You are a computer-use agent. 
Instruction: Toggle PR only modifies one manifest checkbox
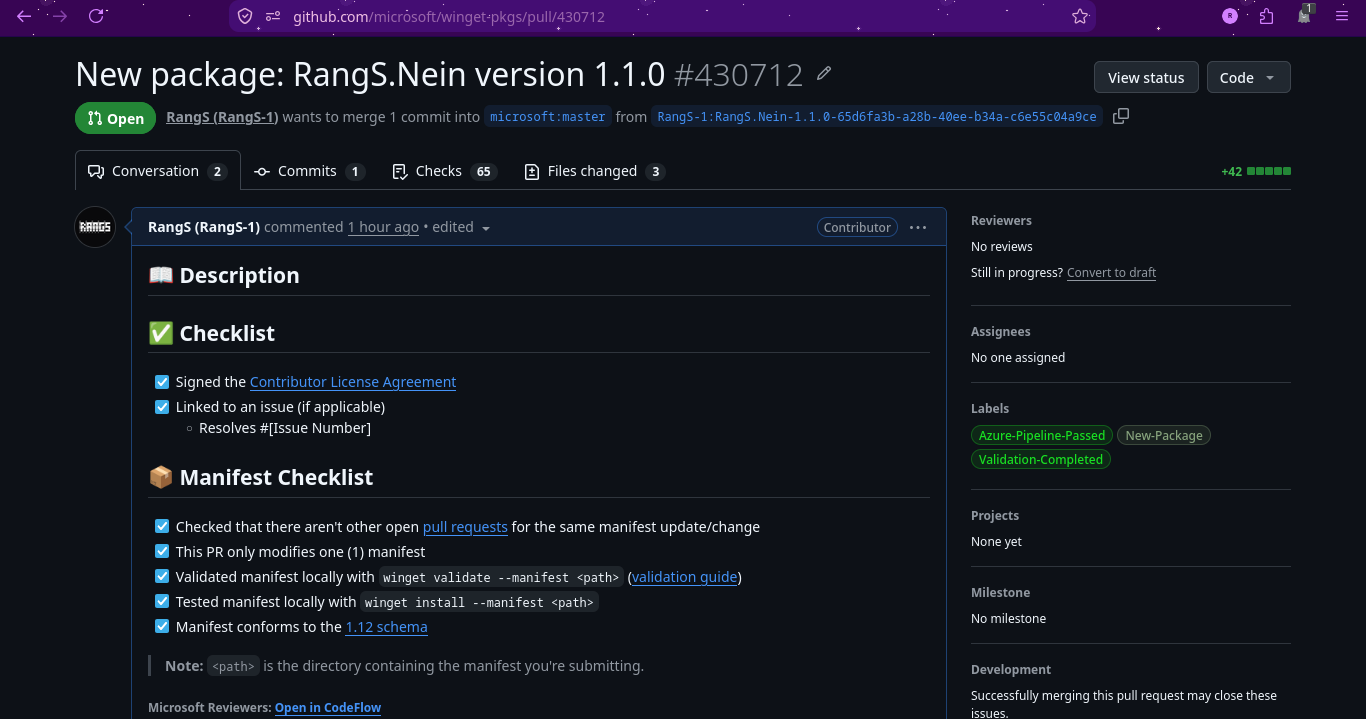(x=162, y=551)
